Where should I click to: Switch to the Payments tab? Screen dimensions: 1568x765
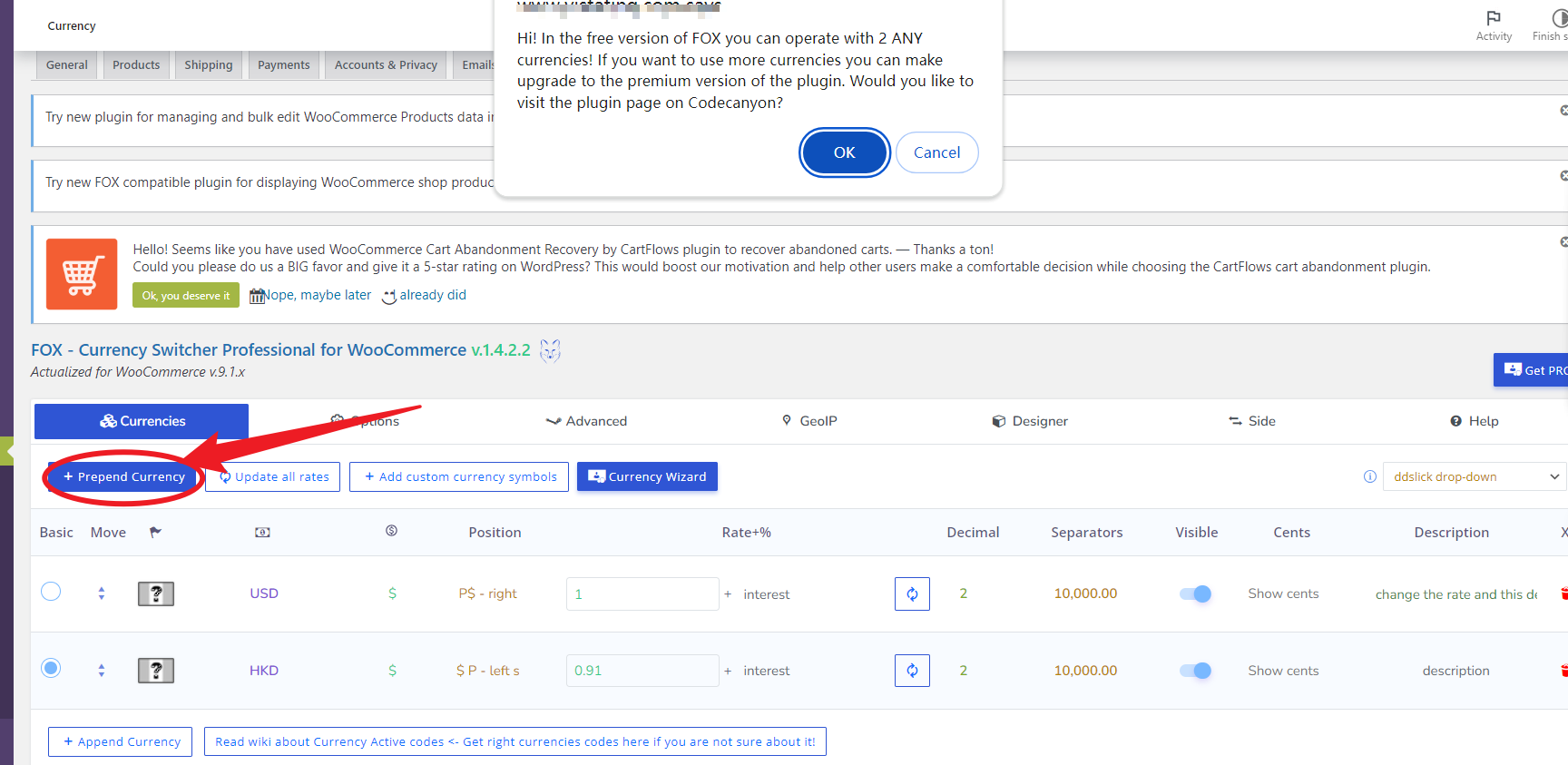pyautogui.click(x=284, y=65)
